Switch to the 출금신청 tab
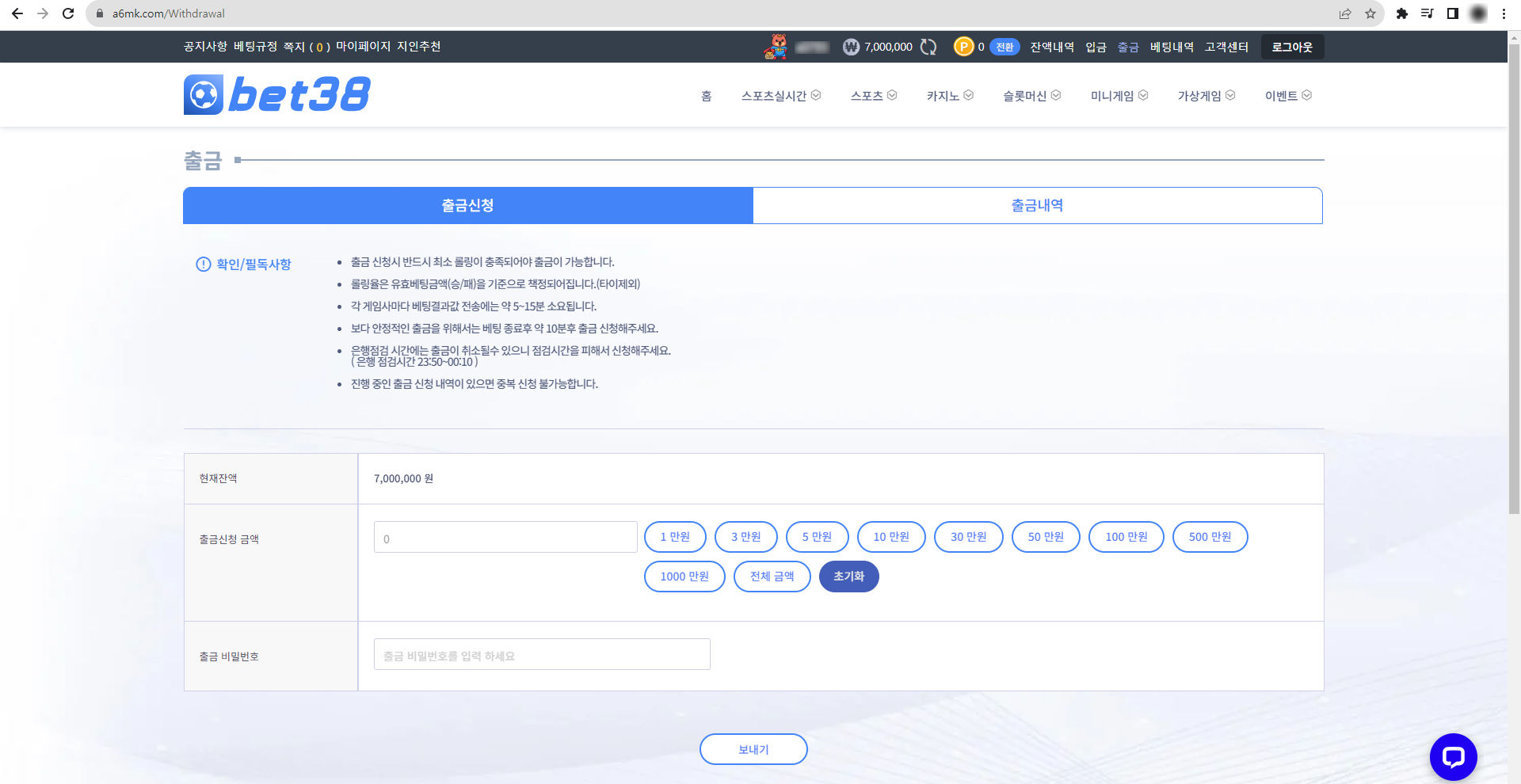The image size is (1521, 784). 468,206
